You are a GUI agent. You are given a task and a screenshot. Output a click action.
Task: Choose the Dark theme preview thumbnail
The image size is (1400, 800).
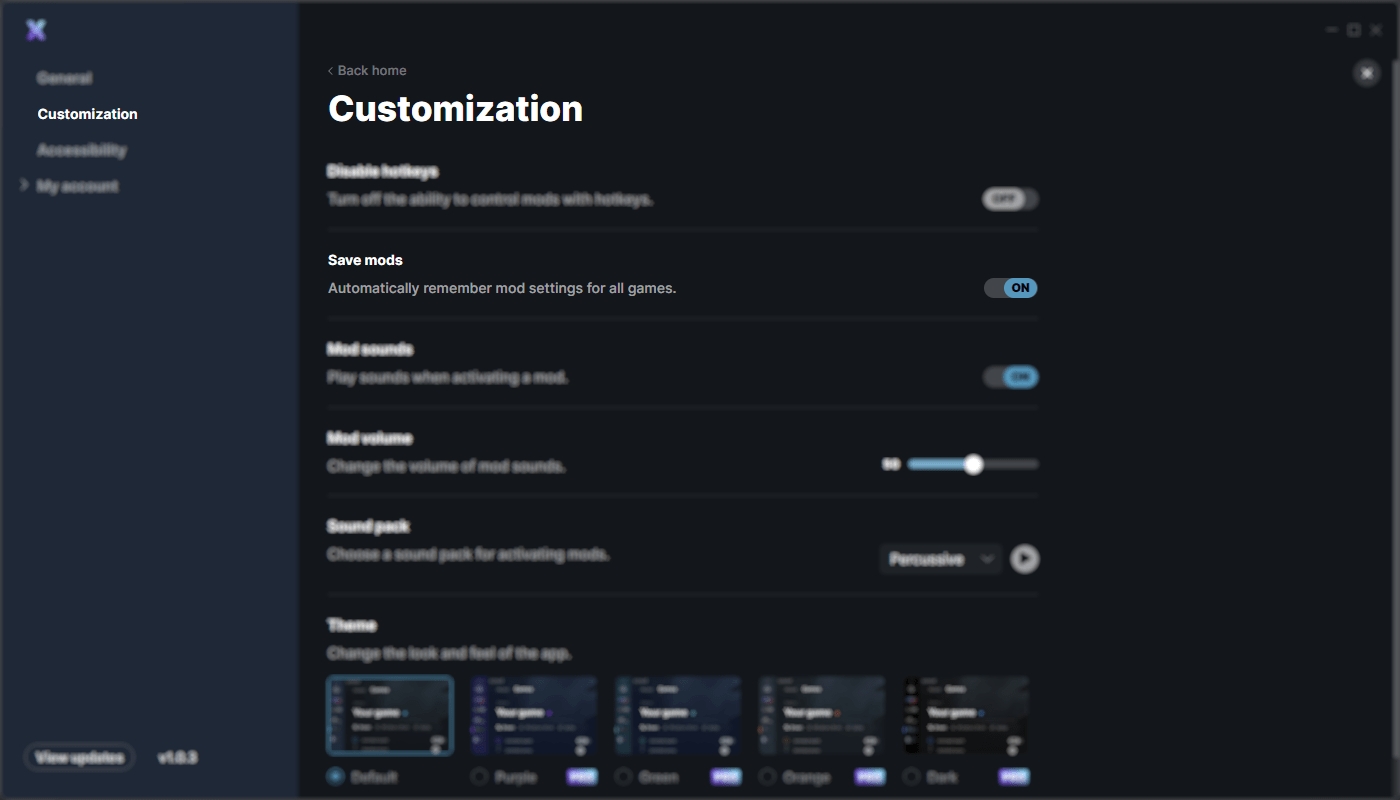(965, 715)
